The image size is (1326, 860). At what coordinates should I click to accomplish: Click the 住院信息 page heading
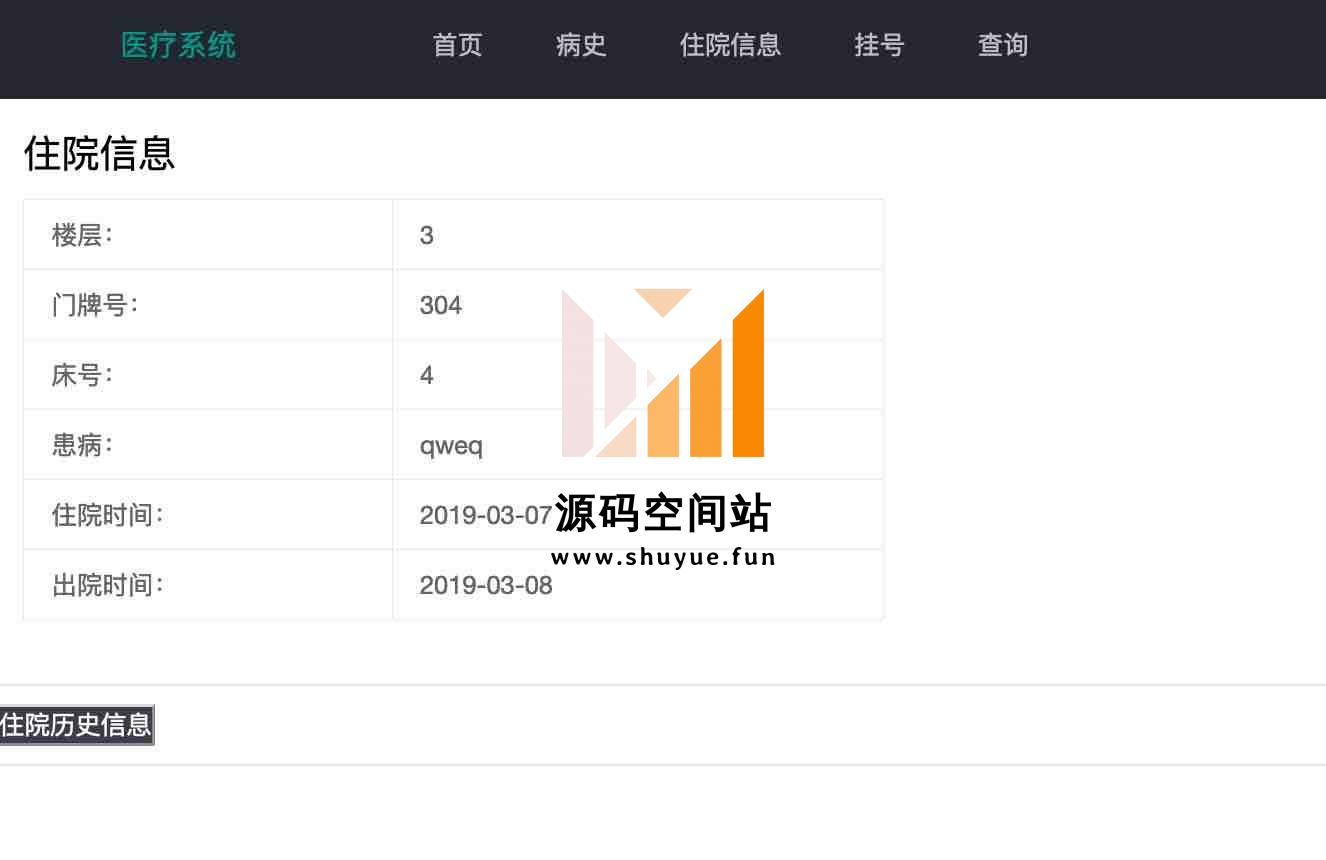tap(99, 153)
